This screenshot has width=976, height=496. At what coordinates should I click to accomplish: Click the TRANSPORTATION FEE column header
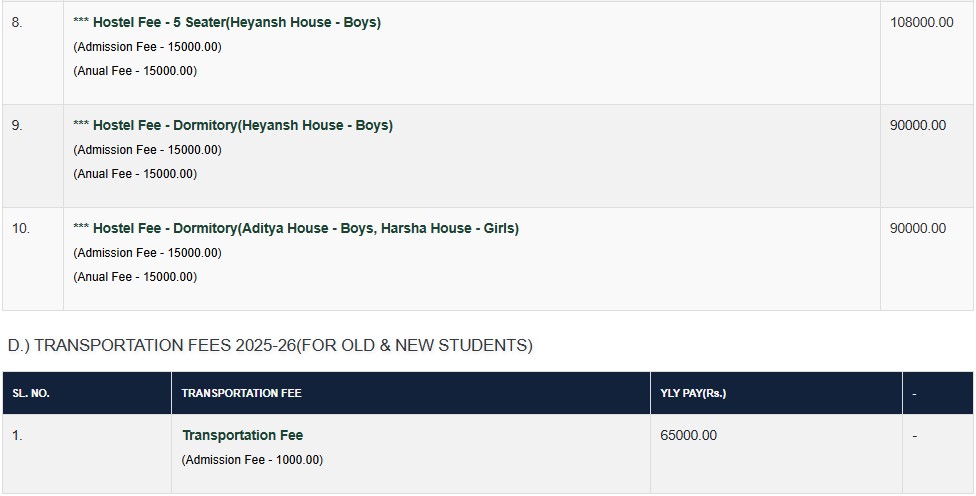pos(241,393)
